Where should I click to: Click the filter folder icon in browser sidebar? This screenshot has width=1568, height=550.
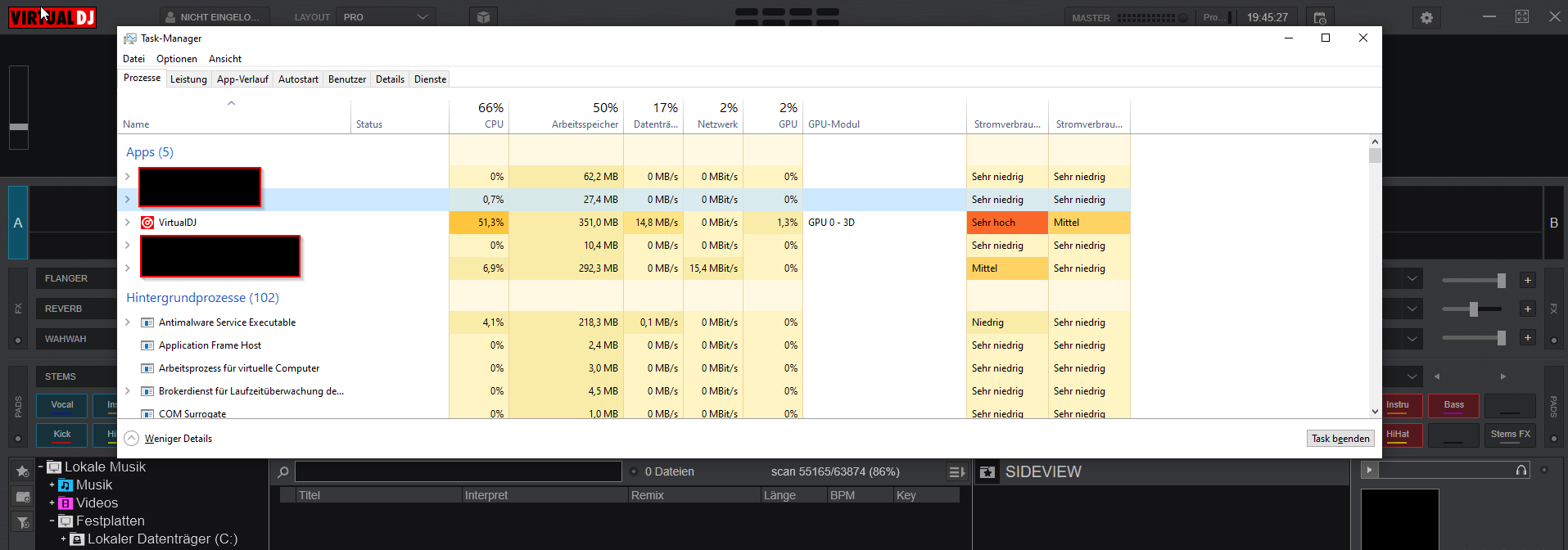(22, 522)
